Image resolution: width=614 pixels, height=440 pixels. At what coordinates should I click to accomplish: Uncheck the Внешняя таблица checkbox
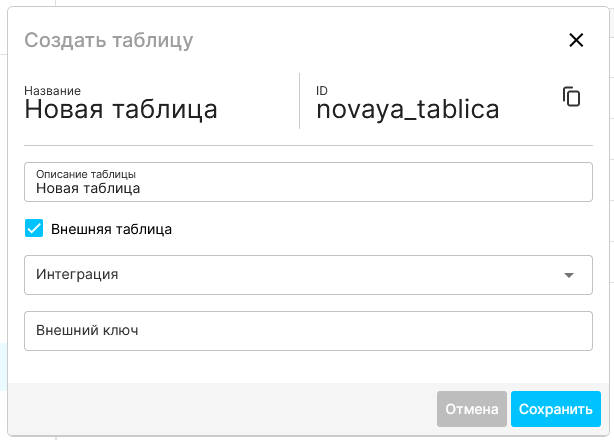click(34, 228)
